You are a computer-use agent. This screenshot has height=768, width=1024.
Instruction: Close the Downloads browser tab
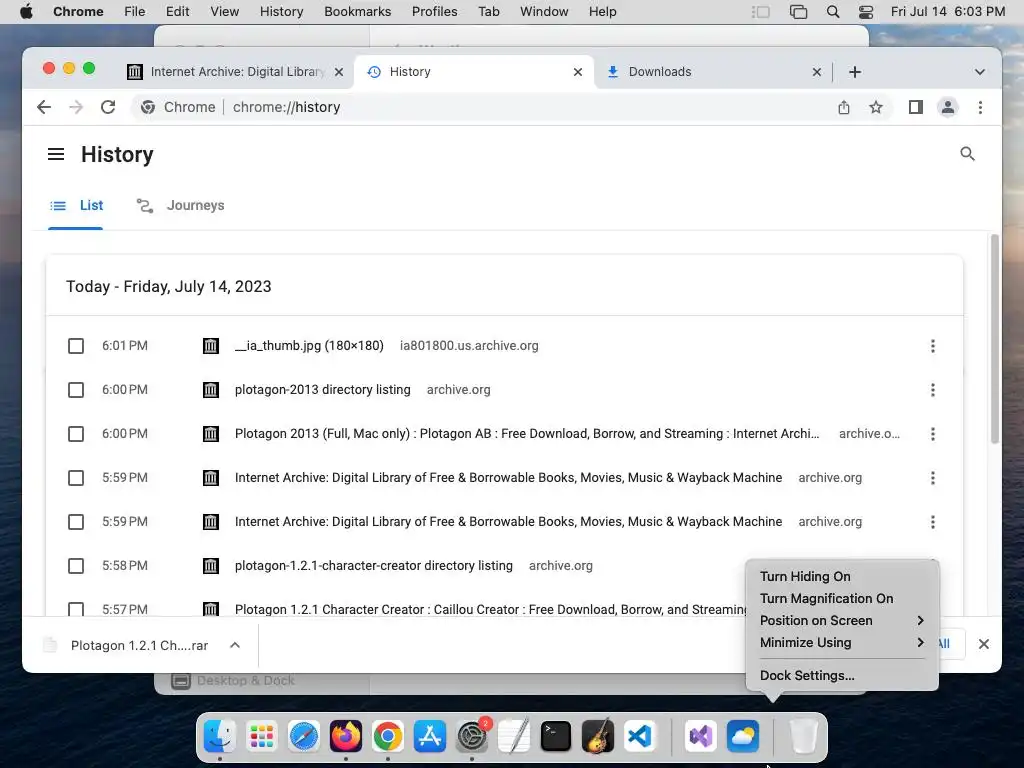tap(817, 72)
